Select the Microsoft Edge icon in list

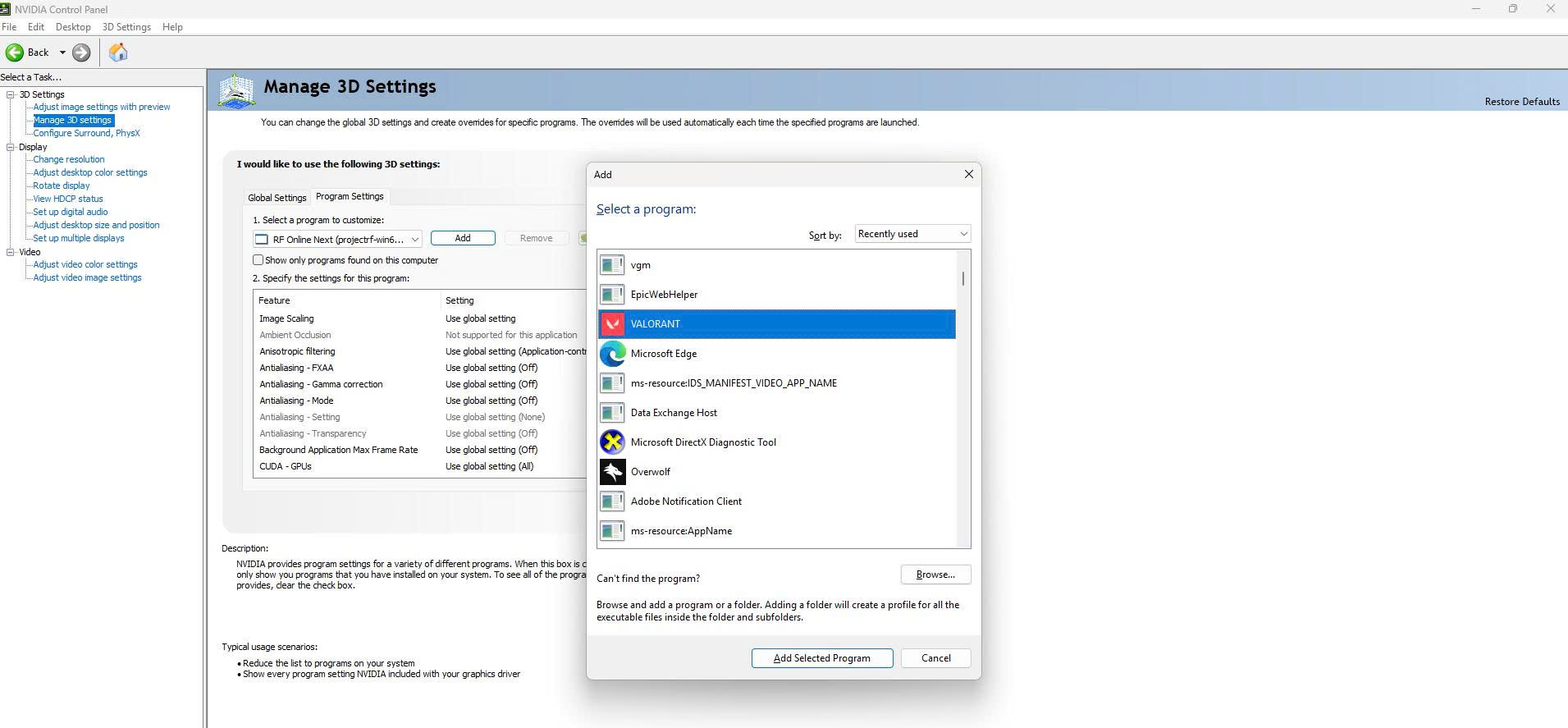click(612, 354)
